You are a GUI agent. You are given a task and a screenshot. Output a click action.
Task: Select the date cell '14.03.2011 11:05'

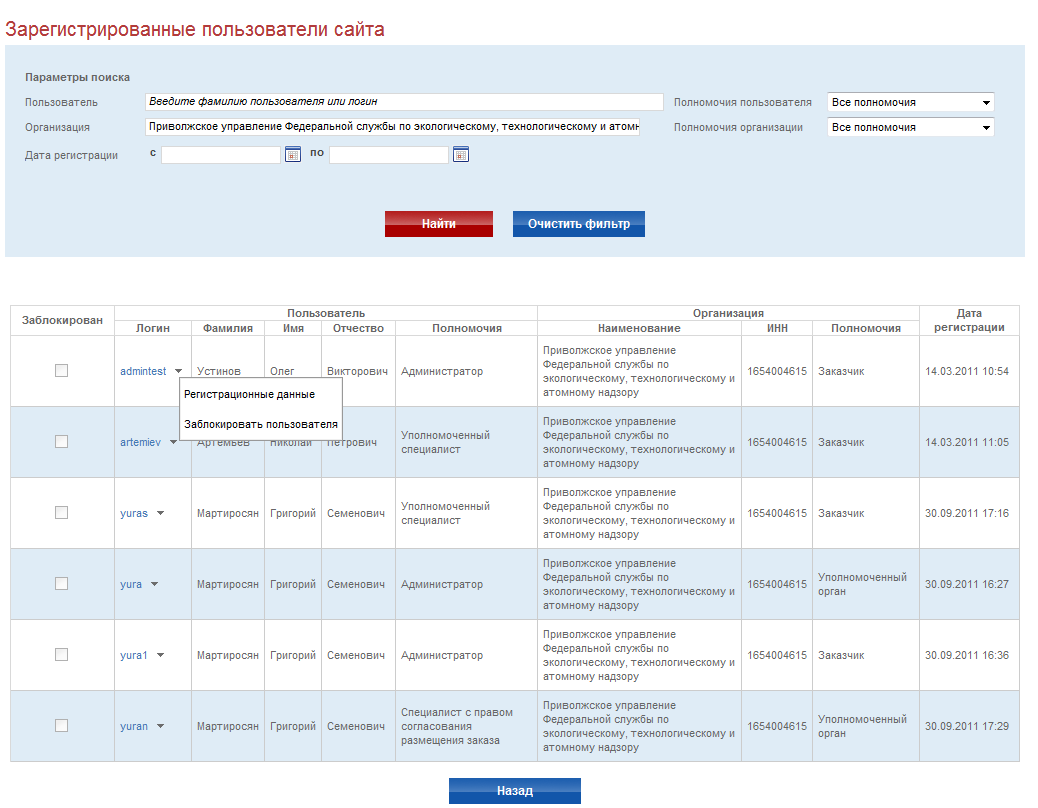coord(967,442)
